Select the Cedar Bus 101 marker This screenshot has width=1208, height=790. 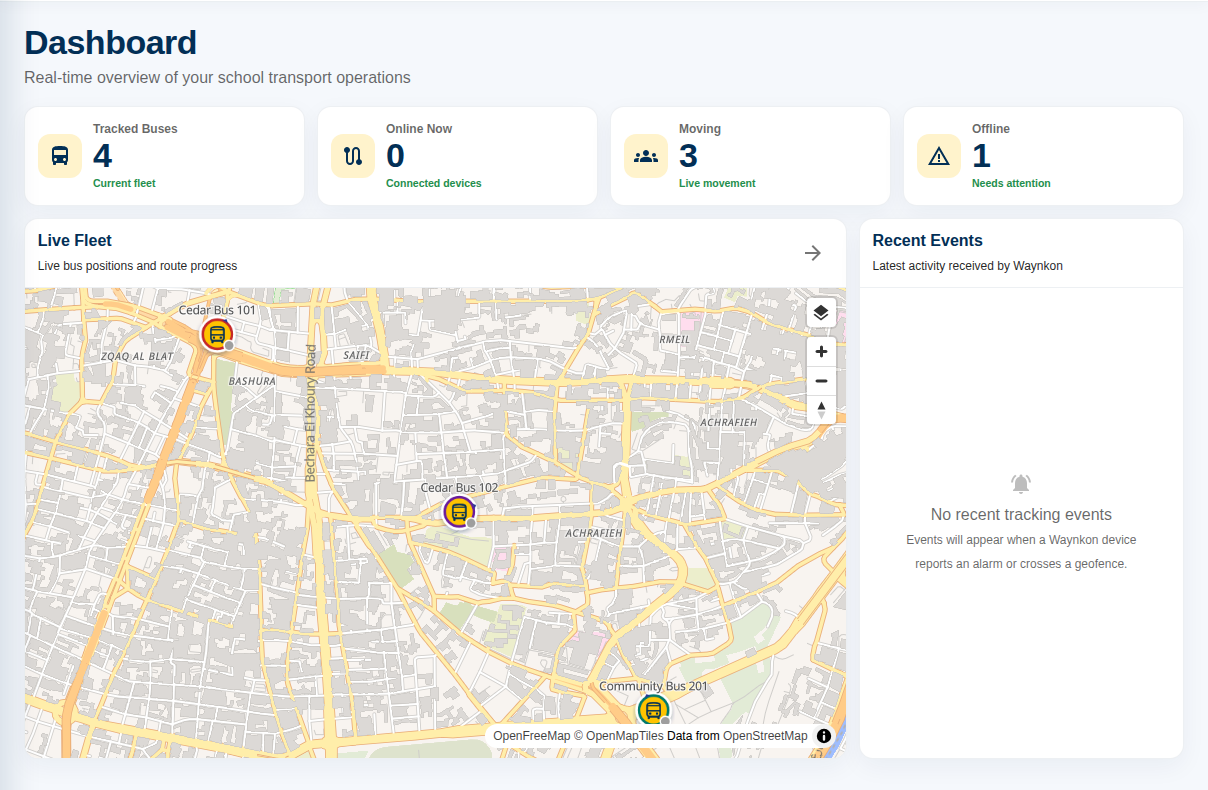pyautogui.click(x=217, y=335)
